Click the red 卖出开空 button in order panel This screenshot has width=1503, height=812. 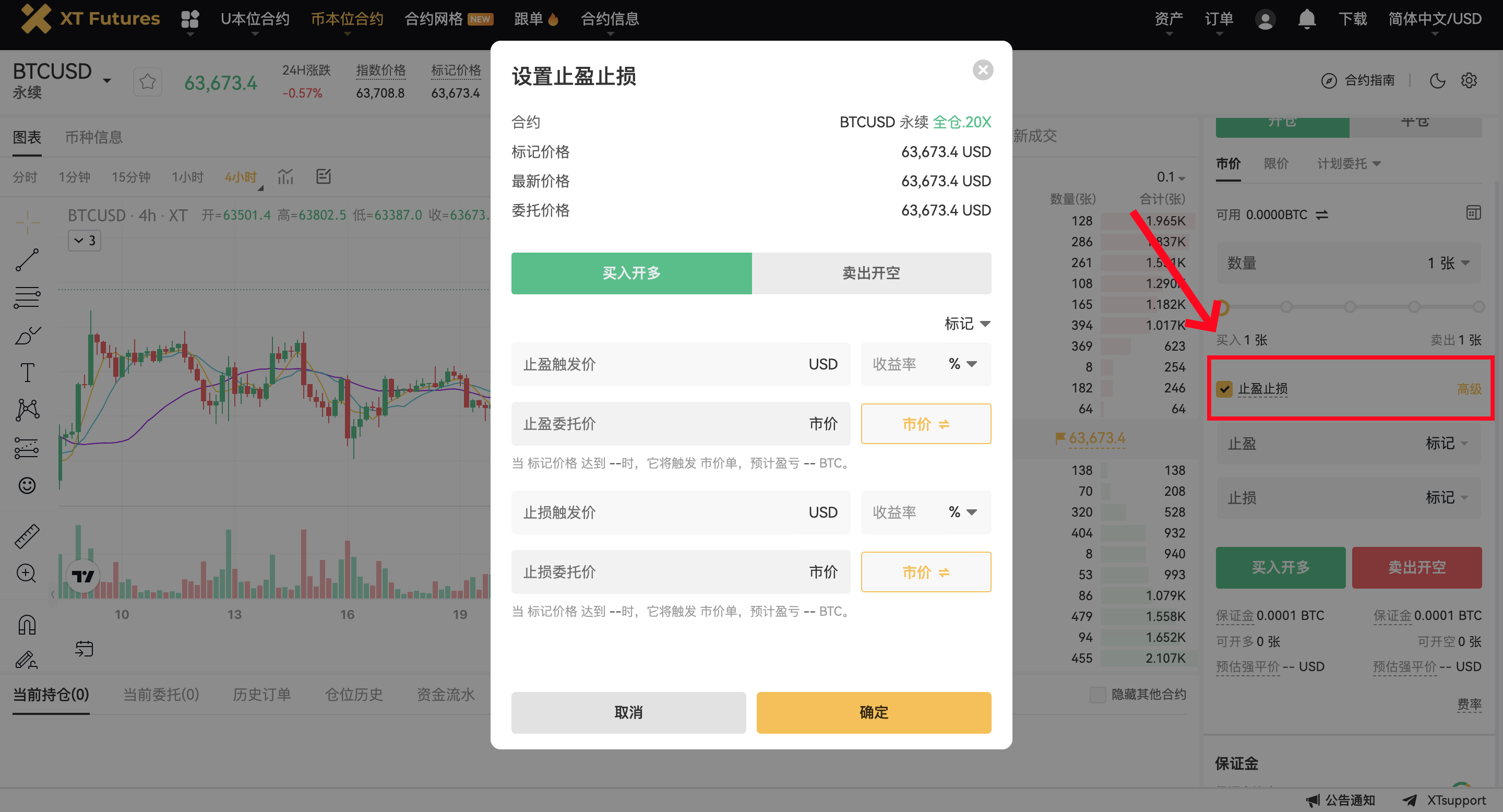[x=1417, y=568]
